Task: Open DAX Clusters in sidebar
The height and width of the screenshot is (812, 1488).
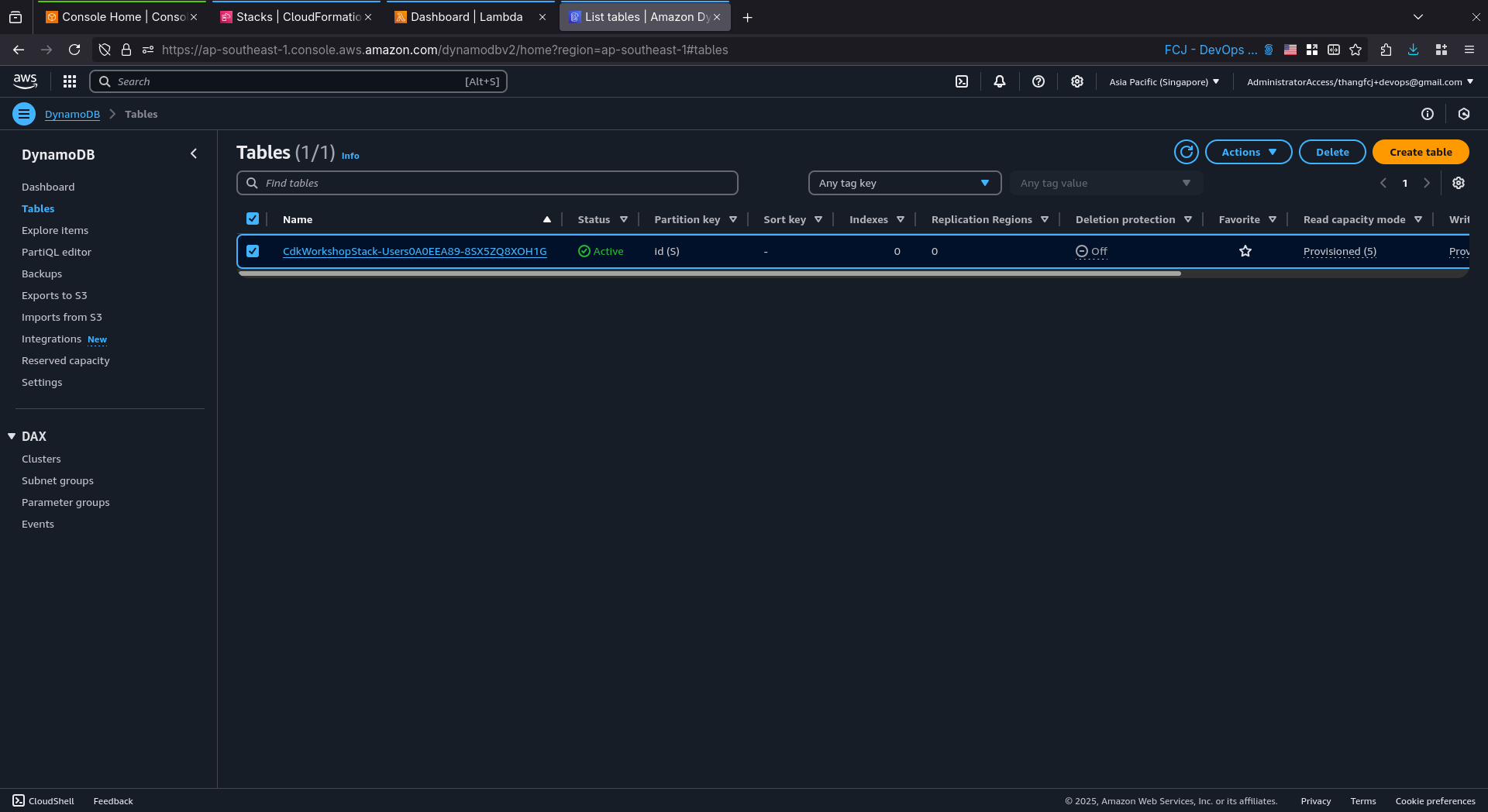Action: click(x=41, y=459)
